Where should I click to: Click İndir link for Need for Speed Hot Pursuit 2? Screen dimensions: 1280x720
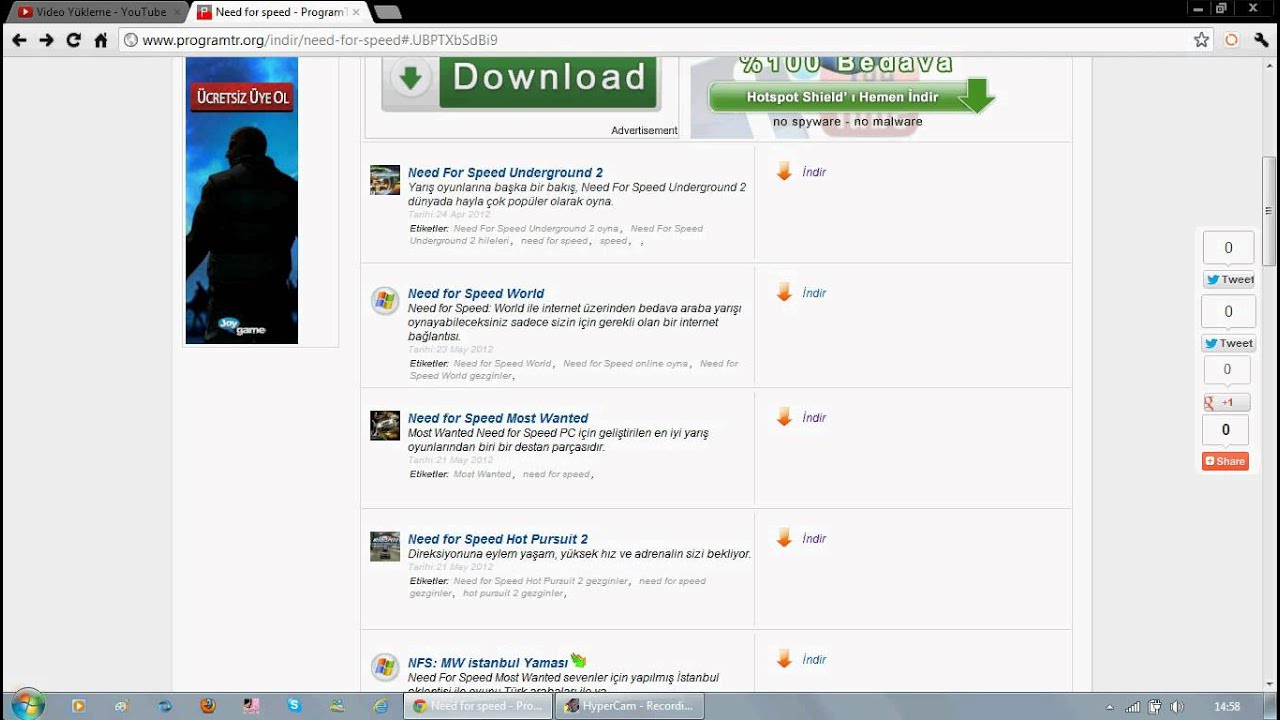[x=814, y=539]
